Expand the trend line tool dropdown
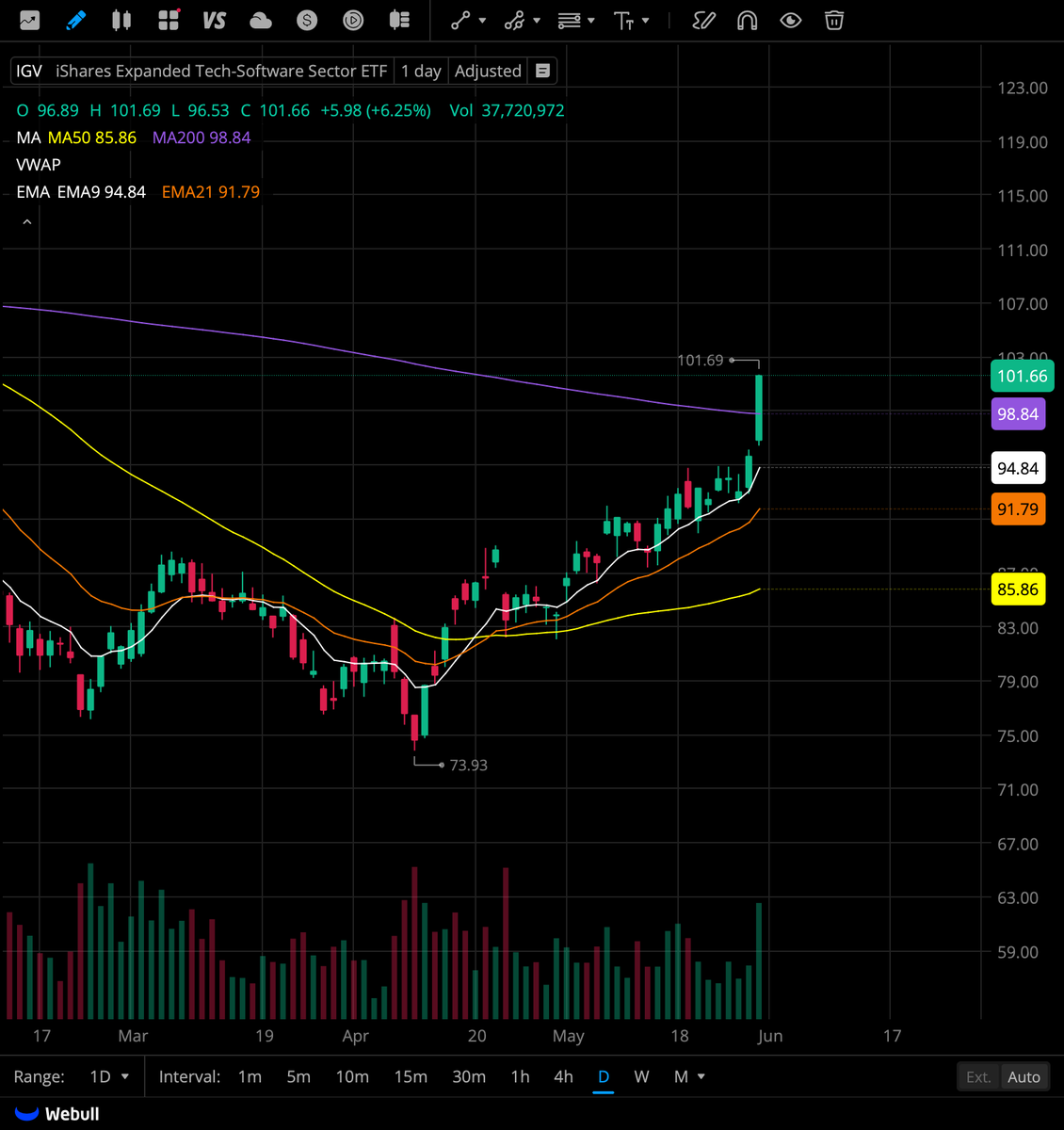 (x=483, y=20)
